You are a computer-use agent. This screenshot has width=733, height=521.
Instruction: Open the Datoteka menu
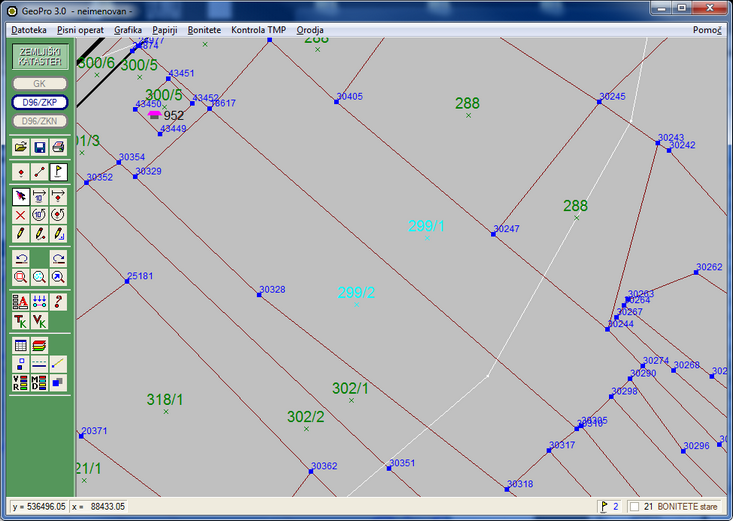tap(29, 30)
